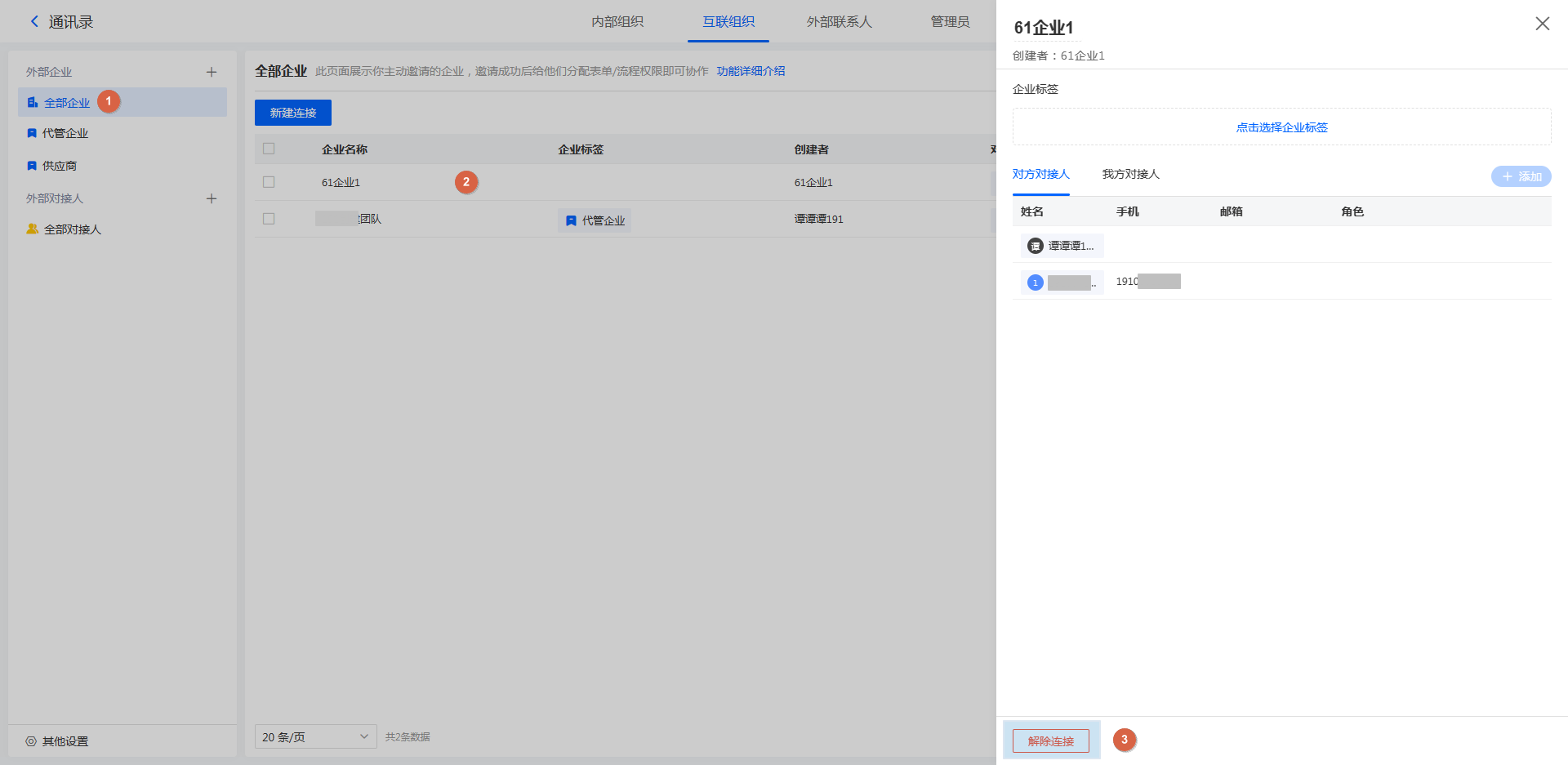Switch to the 内部组织 tab
The image size is (1568, 765).
click(617, 22)
